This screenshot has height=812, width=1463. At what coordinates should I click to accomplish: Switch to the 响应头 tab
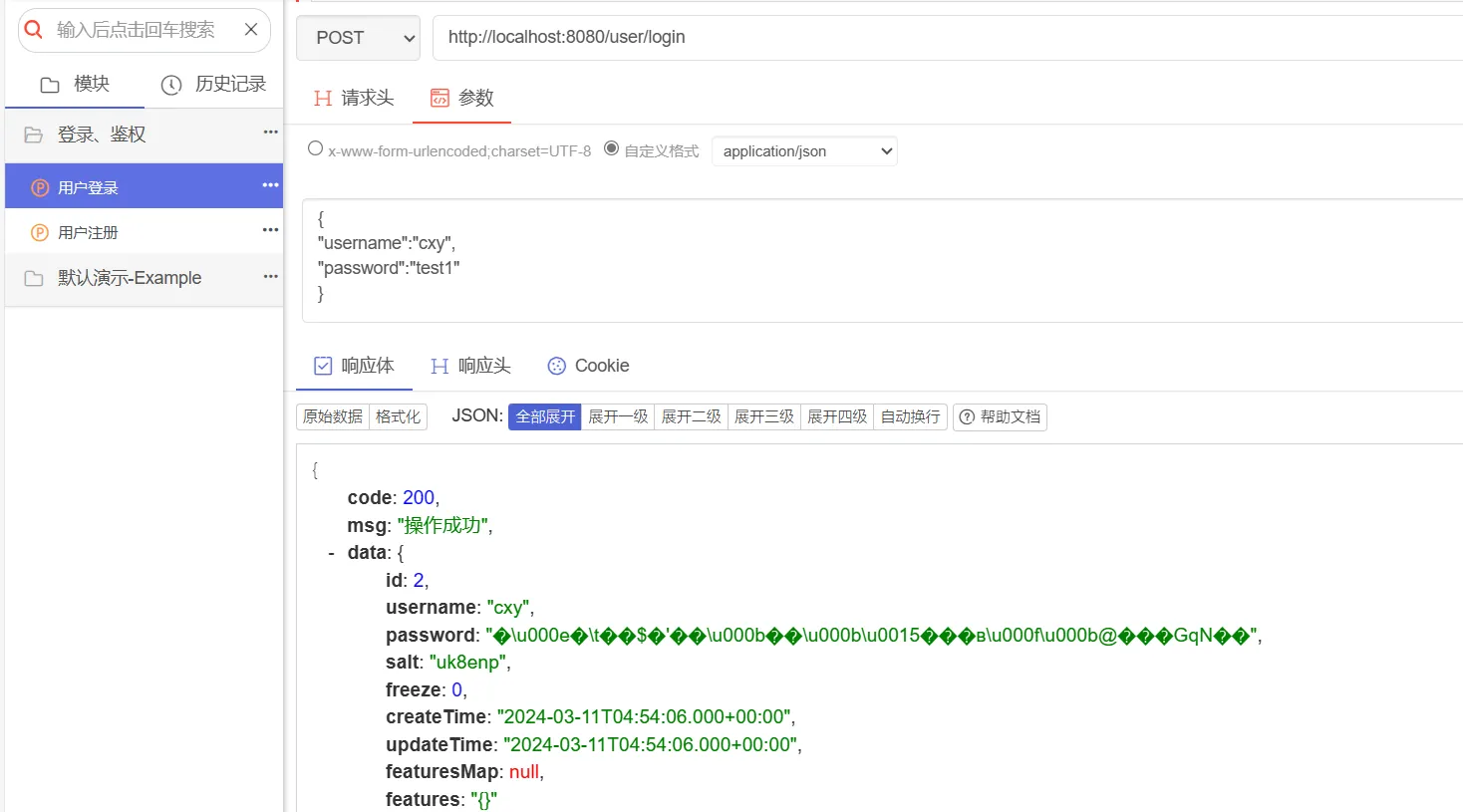click(x=470, y=366)
